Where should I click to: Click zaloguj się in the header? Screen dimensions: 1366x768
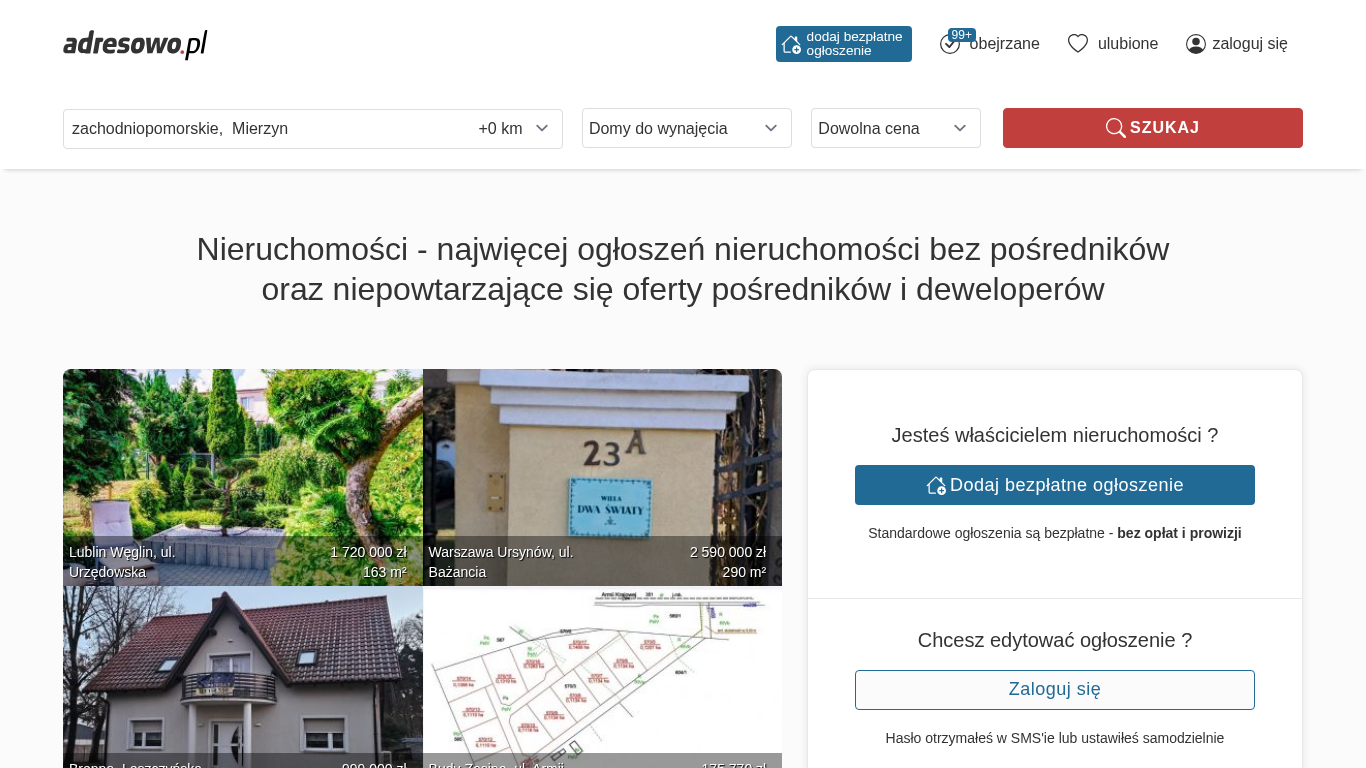click(1249, 44)
